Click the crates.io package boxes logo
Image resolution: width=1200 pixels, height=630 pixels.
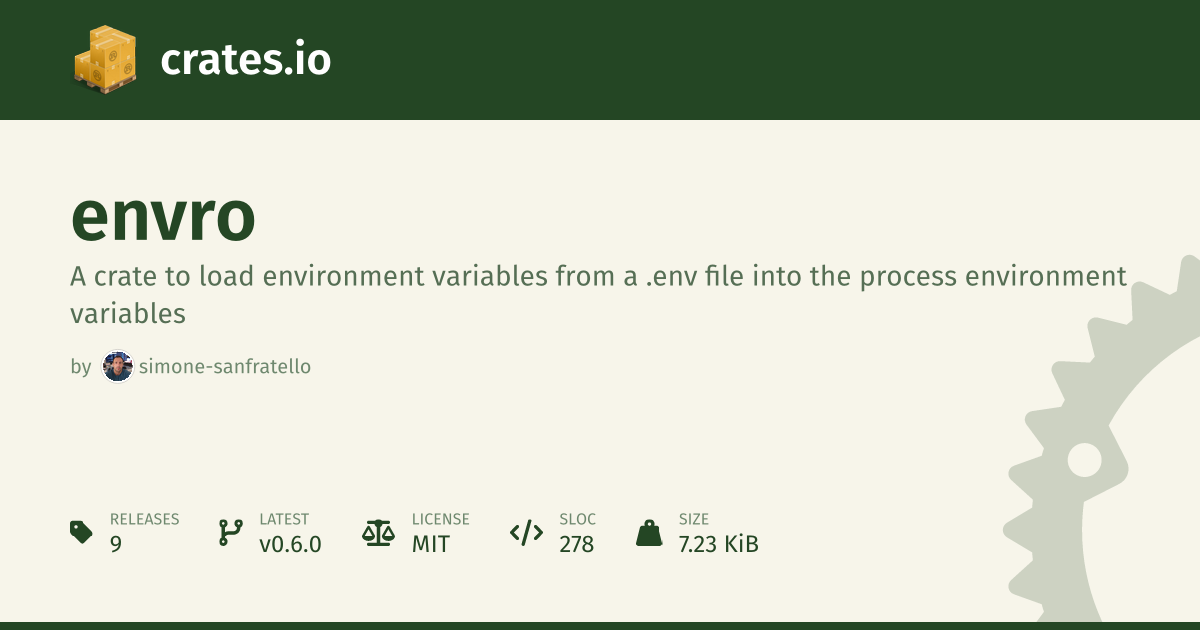[103, 60]
